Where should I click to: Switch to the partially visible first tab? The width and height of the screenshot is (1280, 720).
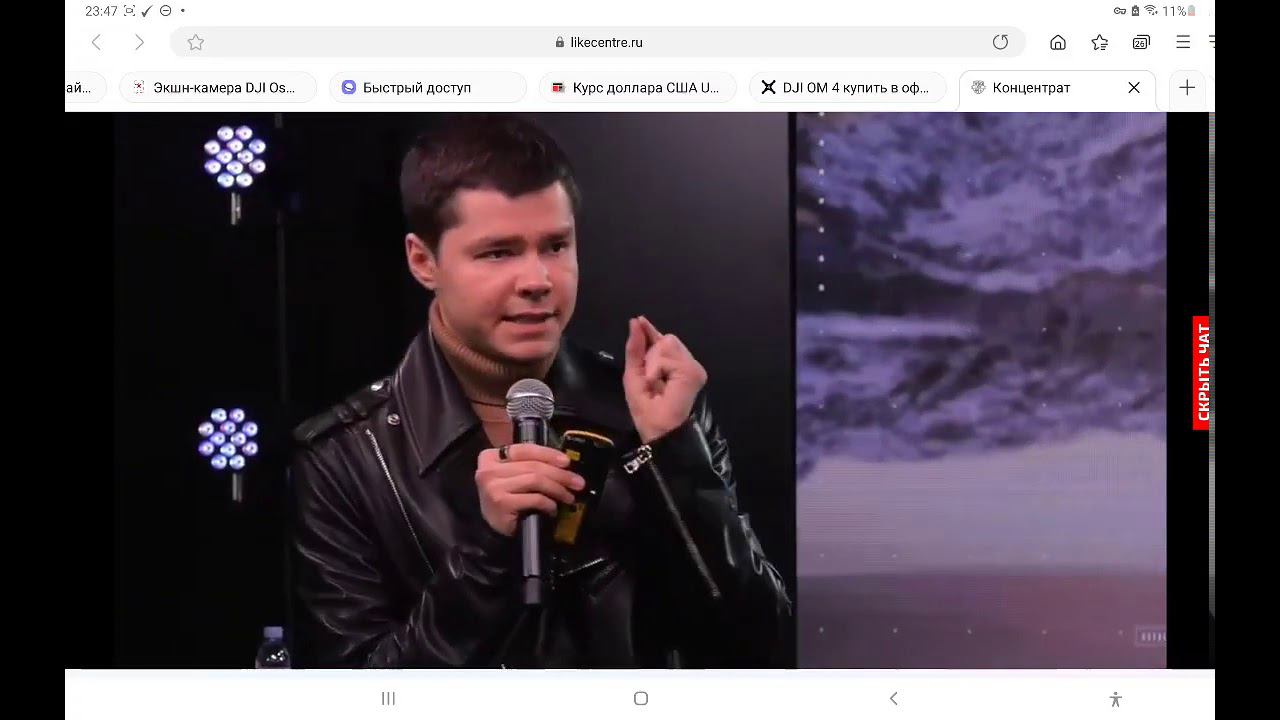pos(85,87)
